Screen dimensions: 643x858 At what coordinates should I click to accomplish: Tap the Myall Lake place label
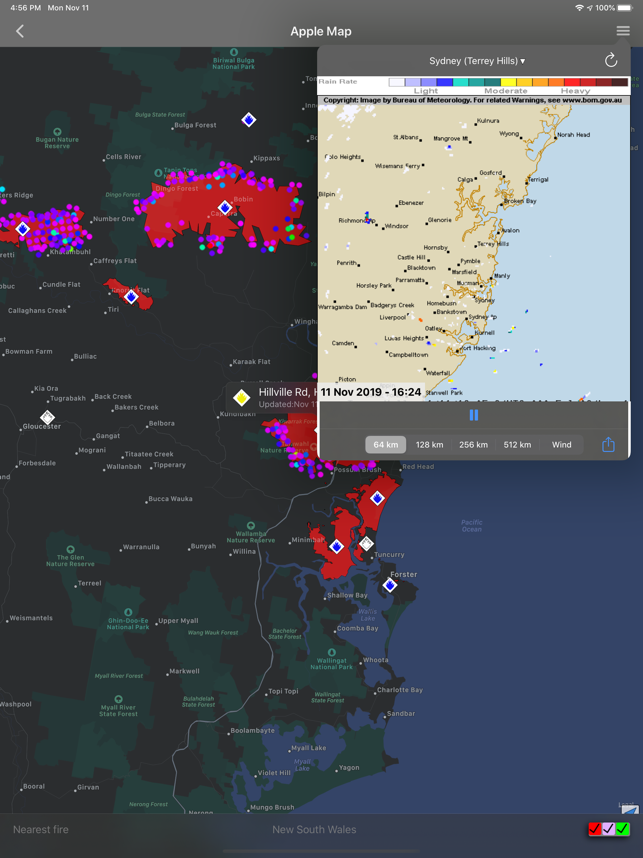pyautogui.click(x=308, y=747)
